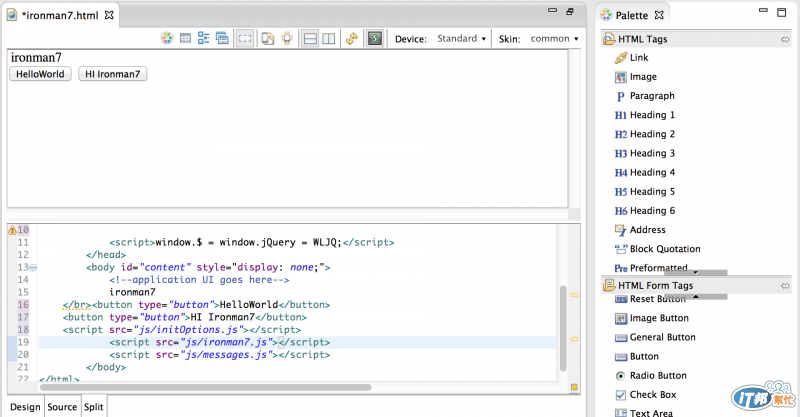Select the Heading 1 palette item
The width and height of the screenshot is (800, 417).
coord(644,115)
